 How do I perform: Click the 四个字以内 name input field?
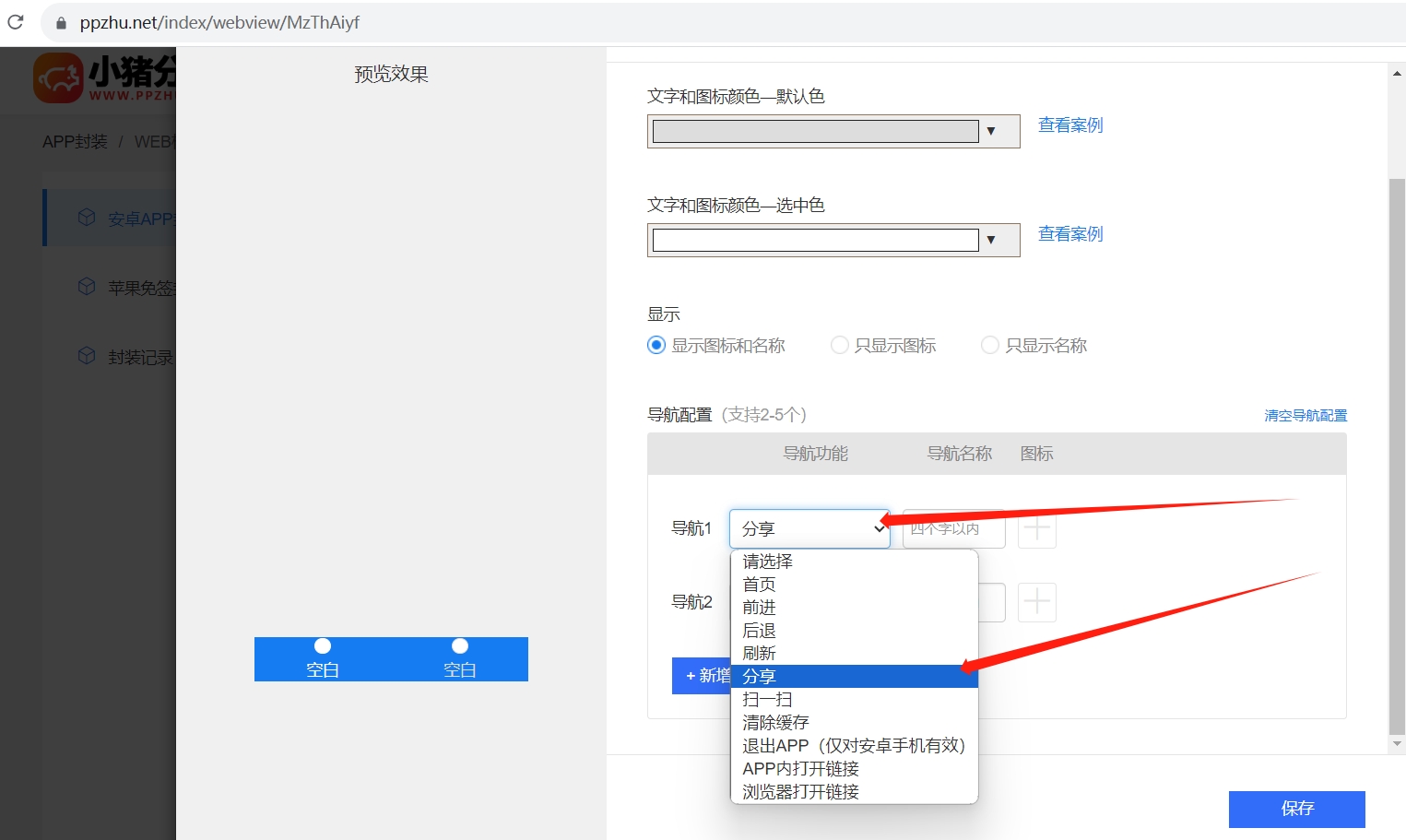coord(952,528)
